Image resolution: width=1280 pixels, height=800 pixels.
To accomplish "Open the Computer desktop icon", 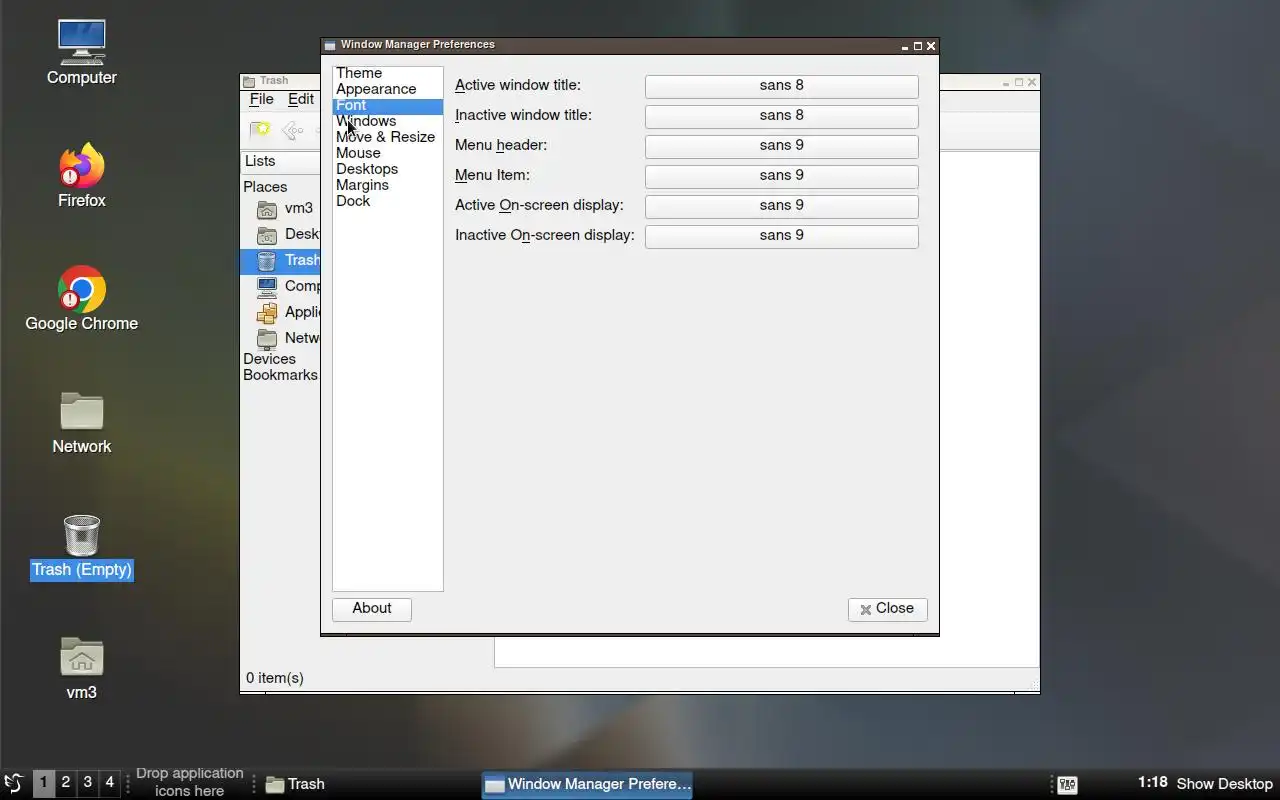I will click(x=81, y=52).
